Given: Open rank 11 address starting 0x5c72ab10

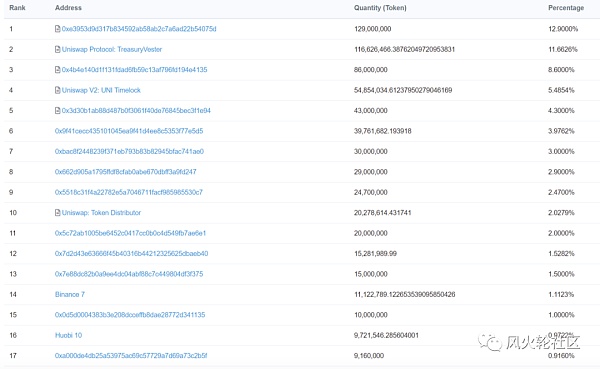Looking at the screenshot, I should click(x=130, y=233).
